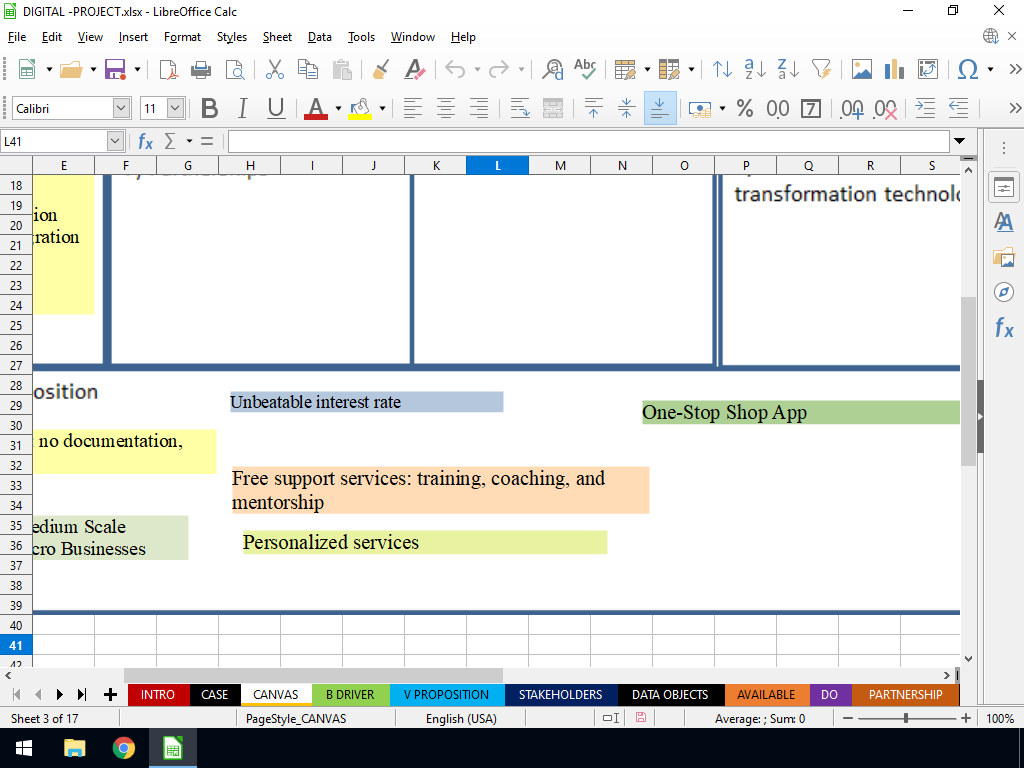Image resolution: width=1024 pixels, height=768 pixels.
Task: Open Find and Replace
Action: pyautogui.click(x=552, y=69)
